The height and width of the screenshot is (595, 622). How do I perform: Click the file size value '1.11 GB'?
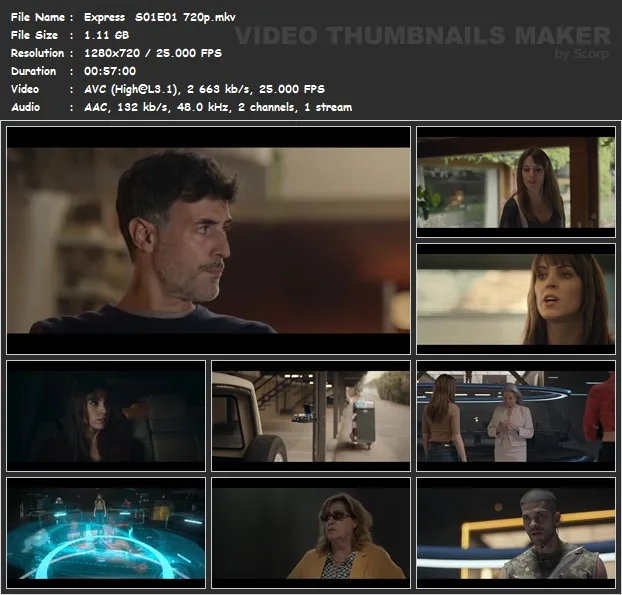click(x=106, y=35)
